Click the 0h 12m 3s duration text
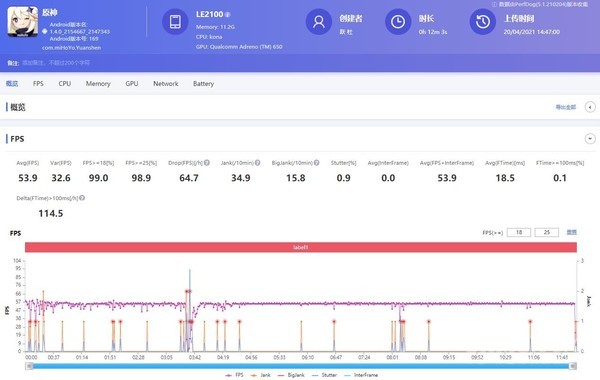The width and height of the screenshot is (600, 380). pos(433,32)
